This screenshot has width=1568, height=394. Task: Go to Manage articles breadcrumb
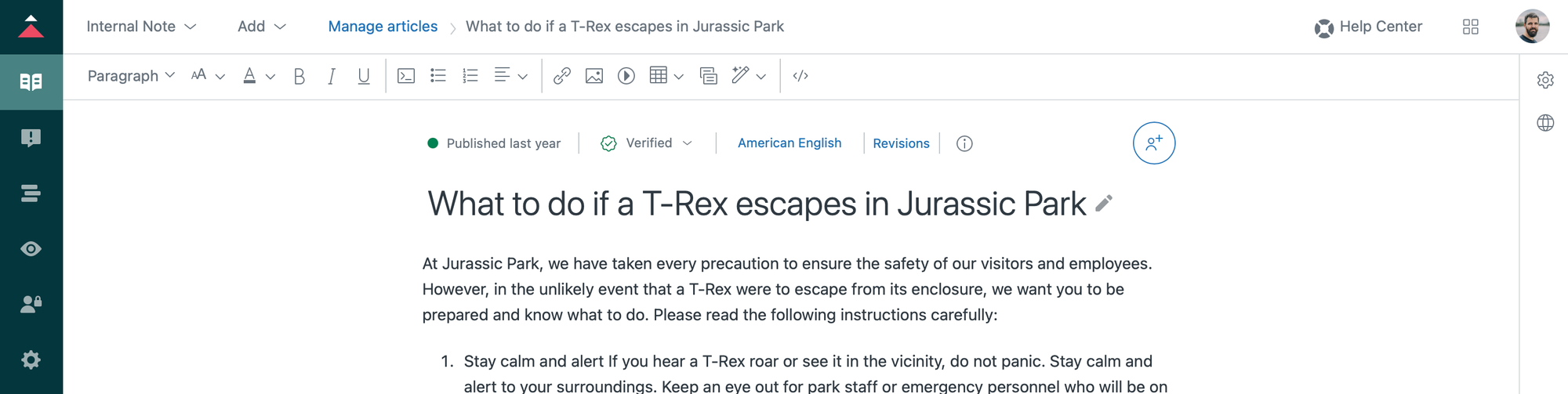coord(383,27)
